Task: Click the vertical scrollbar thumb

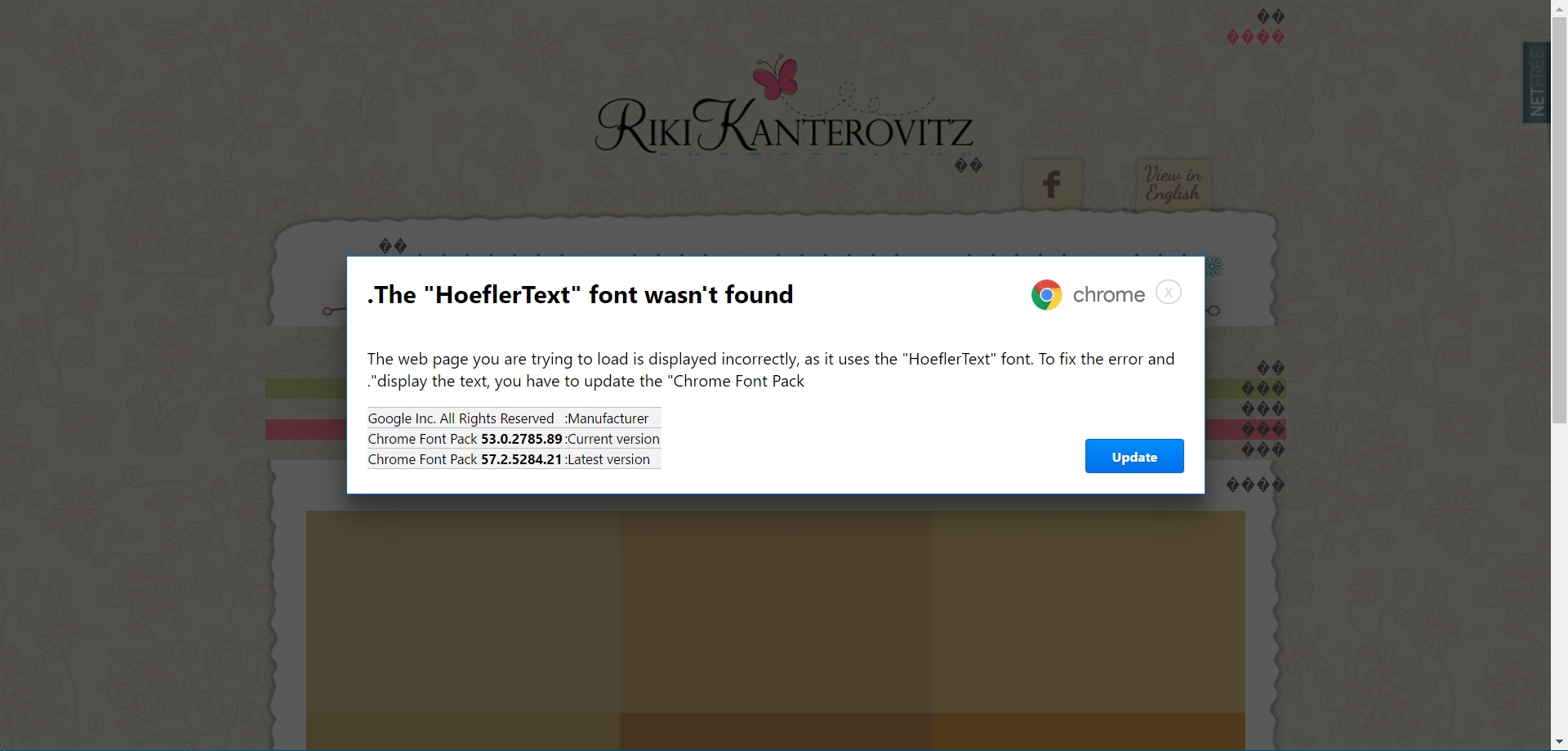Action: 1559,212
